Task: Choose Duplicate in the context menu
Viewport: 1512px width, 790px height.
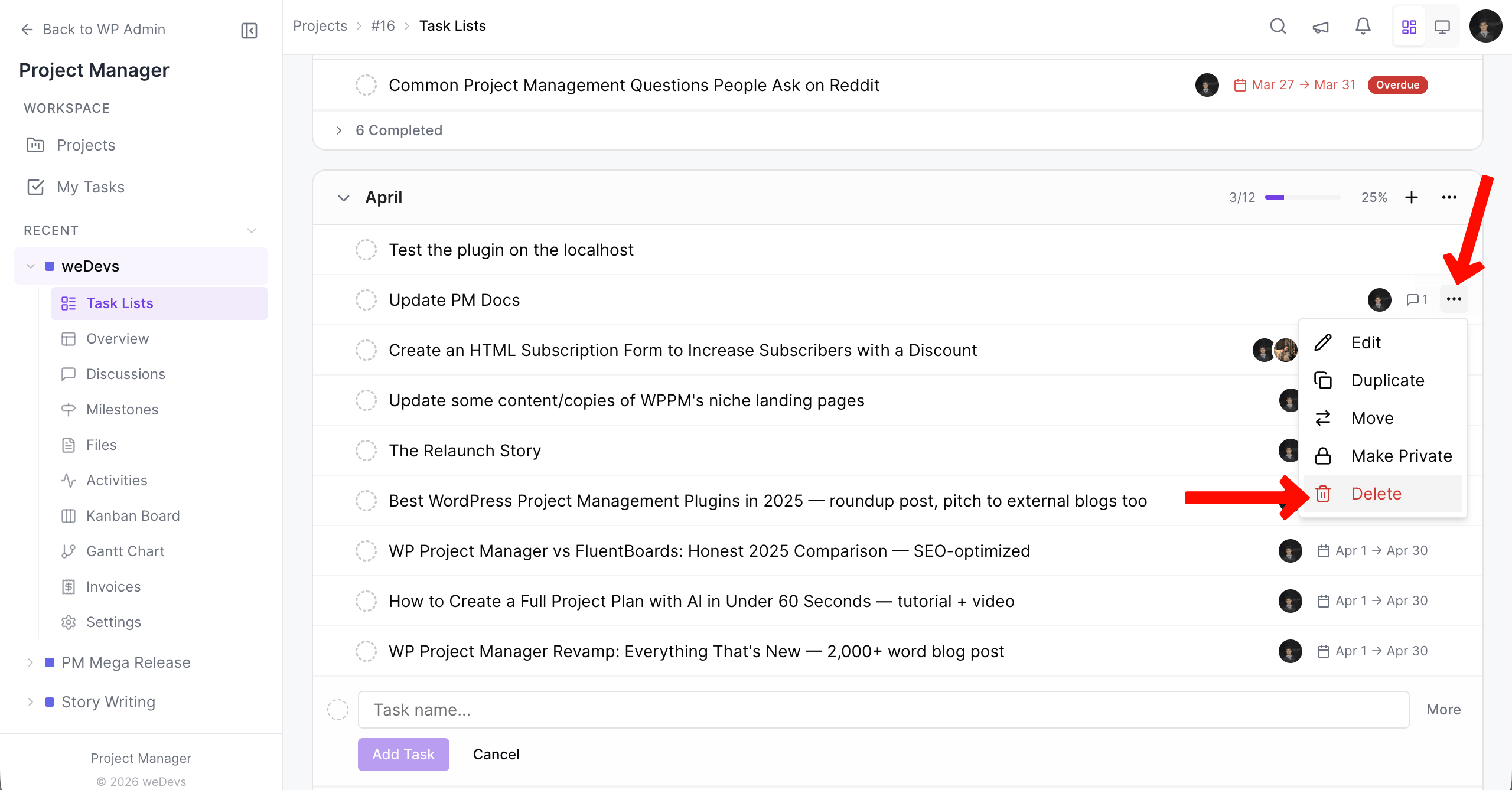Action: (1387, 380)
